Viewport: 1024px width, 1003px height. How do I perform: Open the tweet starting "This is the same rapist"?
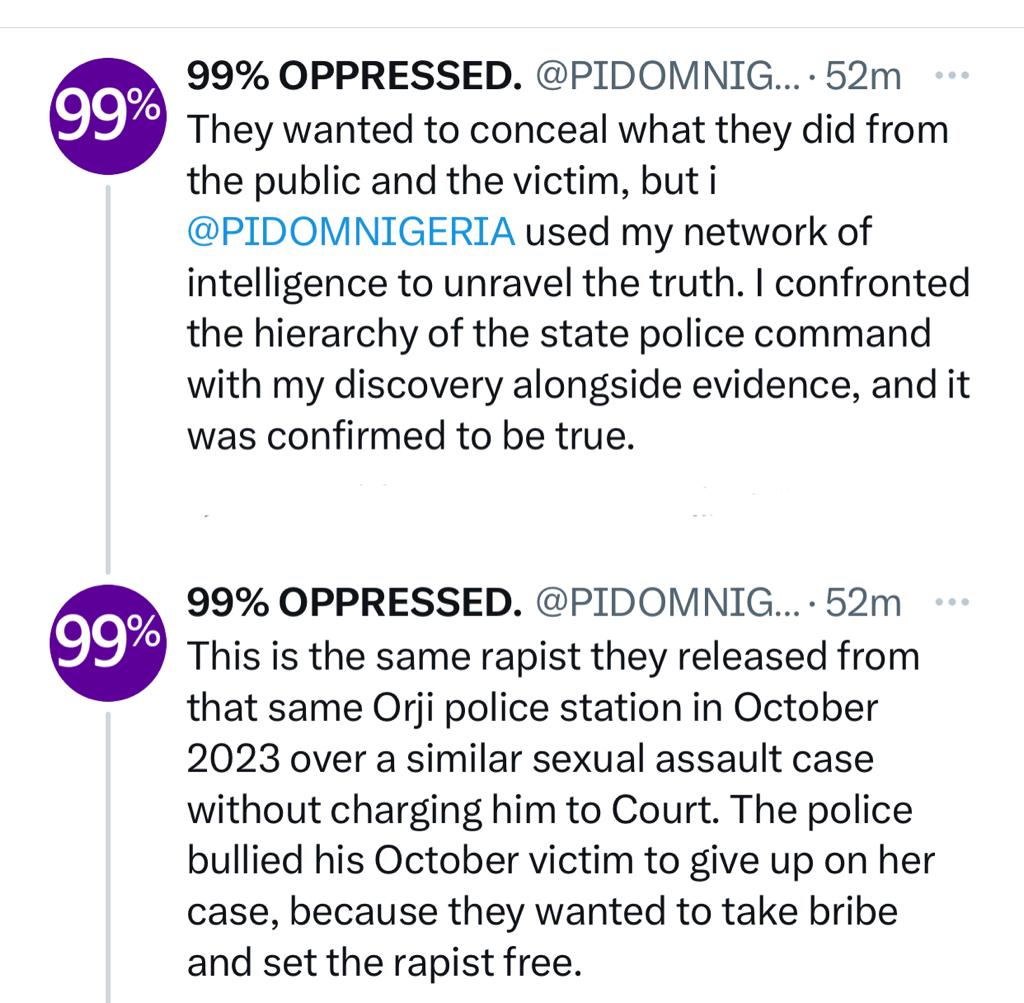(553, 657)
